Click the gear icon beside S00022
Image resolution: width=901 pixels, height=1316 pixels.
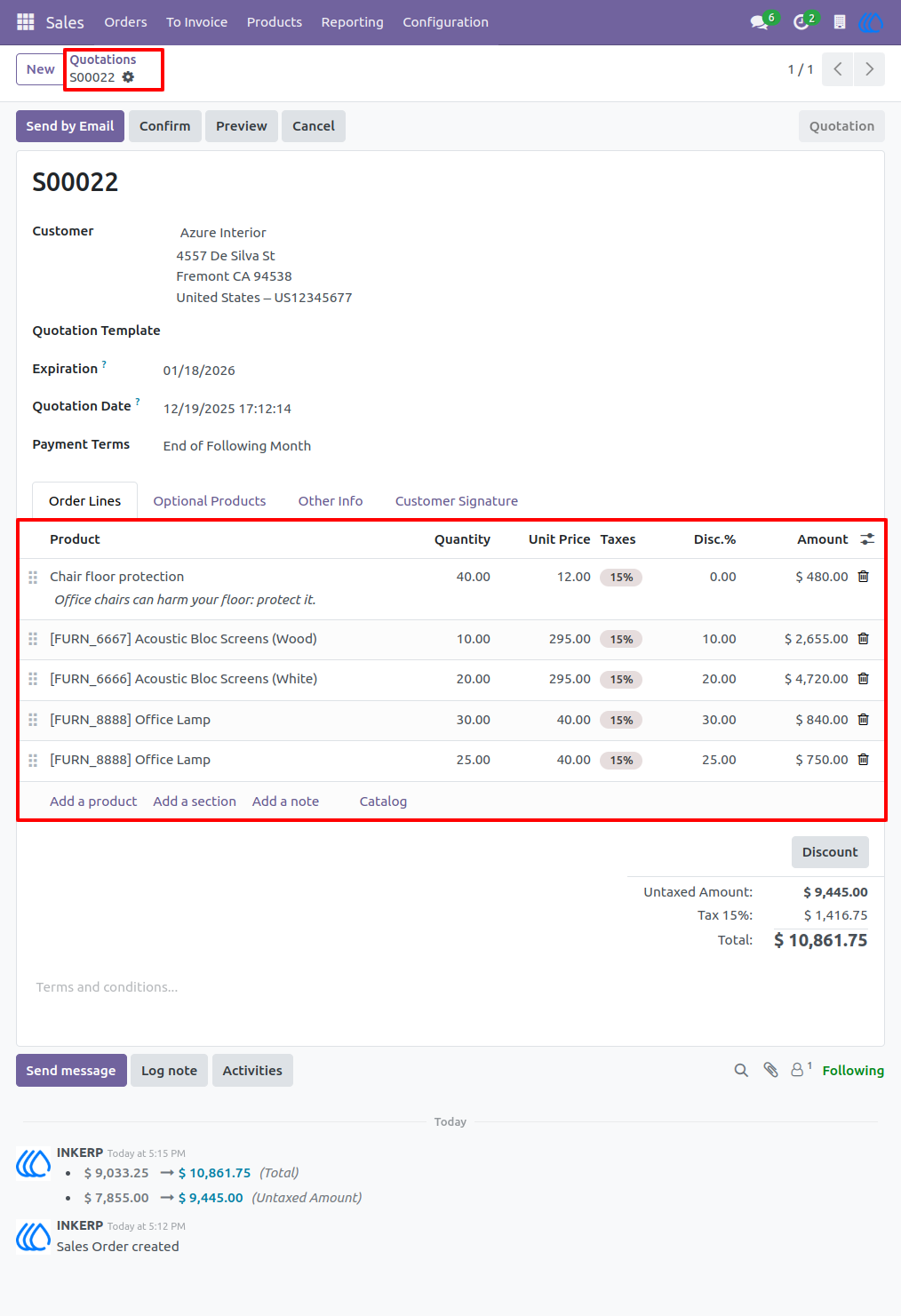pos(128,77)
